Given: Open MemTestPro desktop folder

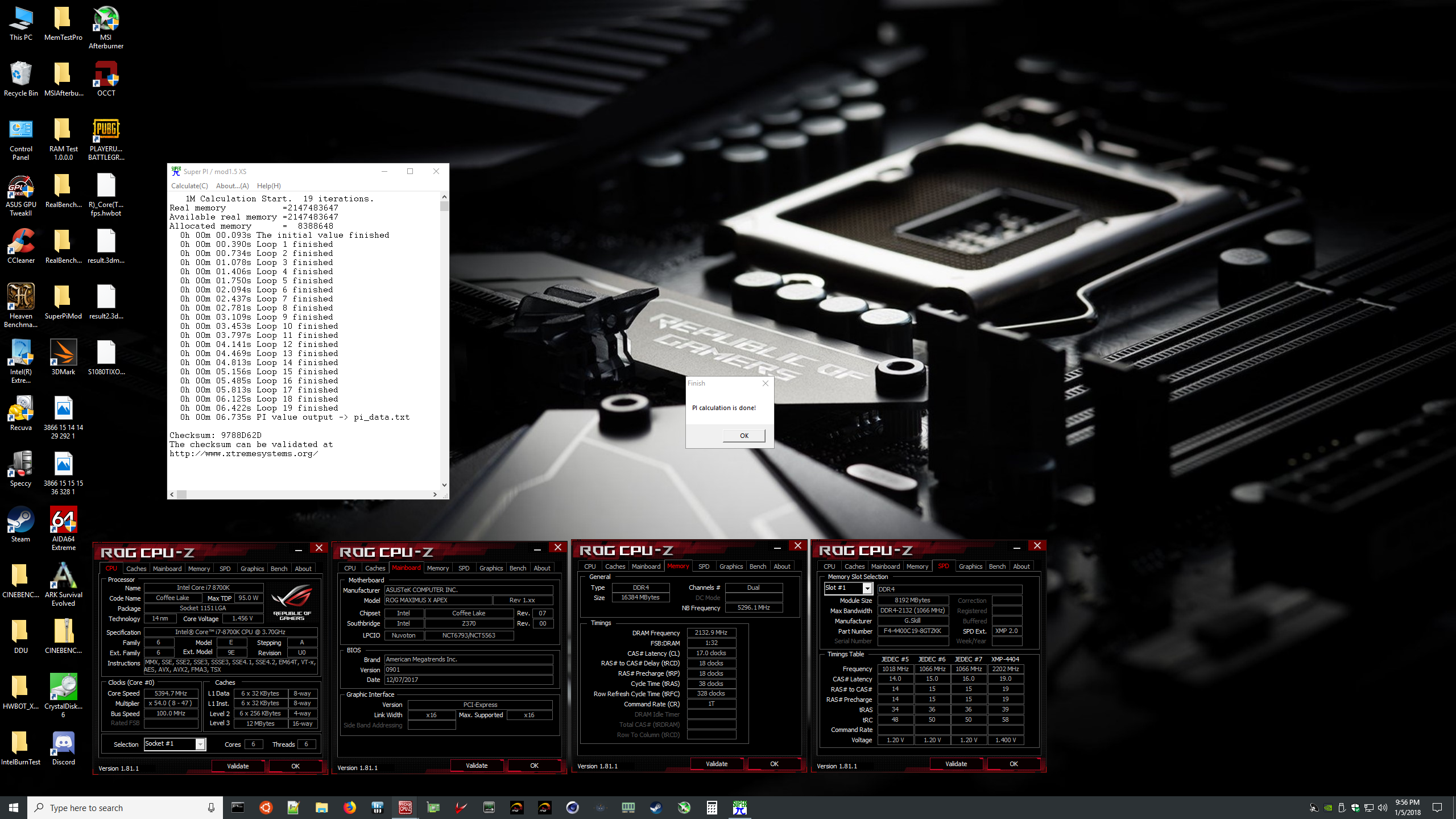Looking at the screenshot, I should [x=63, y=23].
